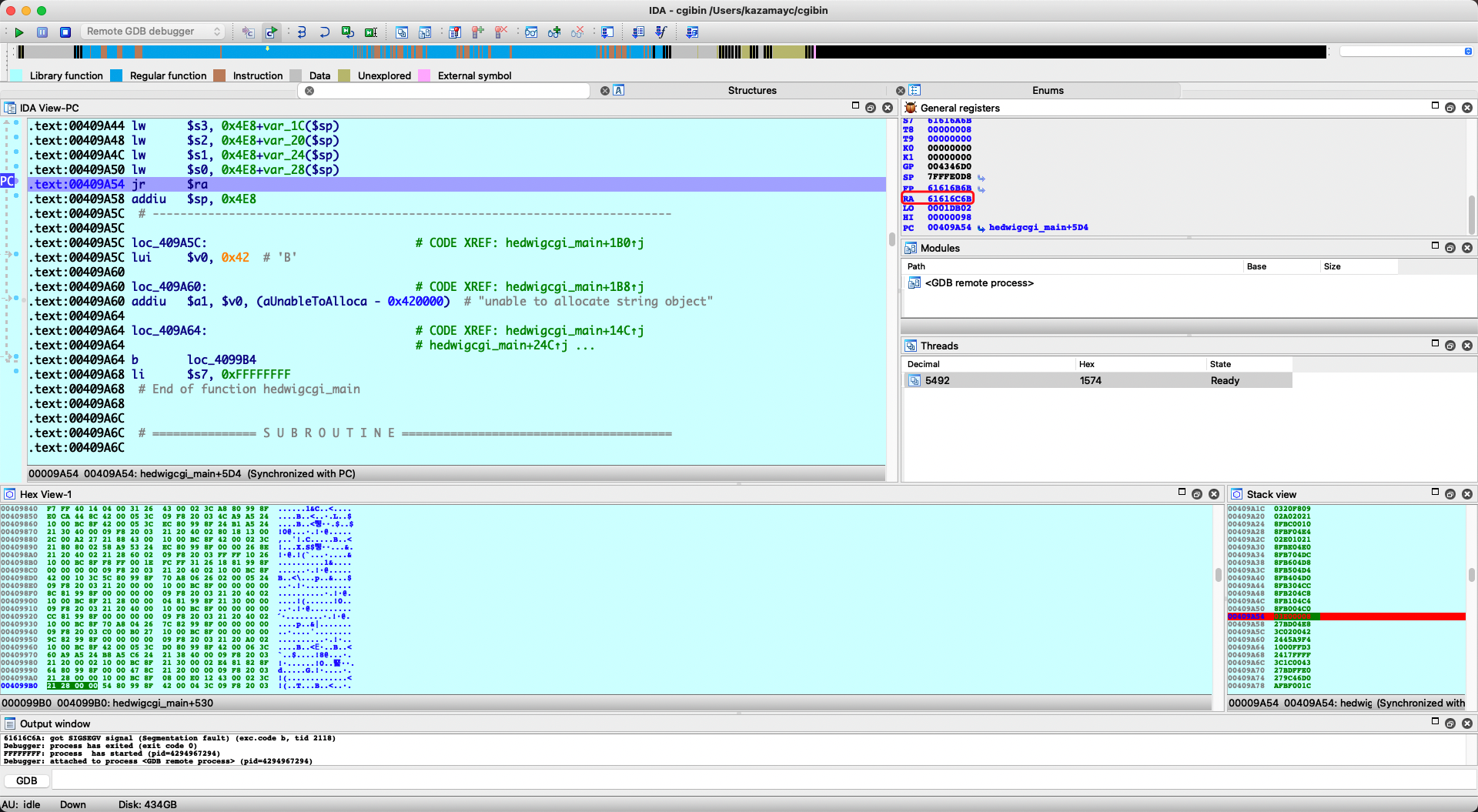
Task: Terminate the process with the stop icon
Action: tap(65, 32)
